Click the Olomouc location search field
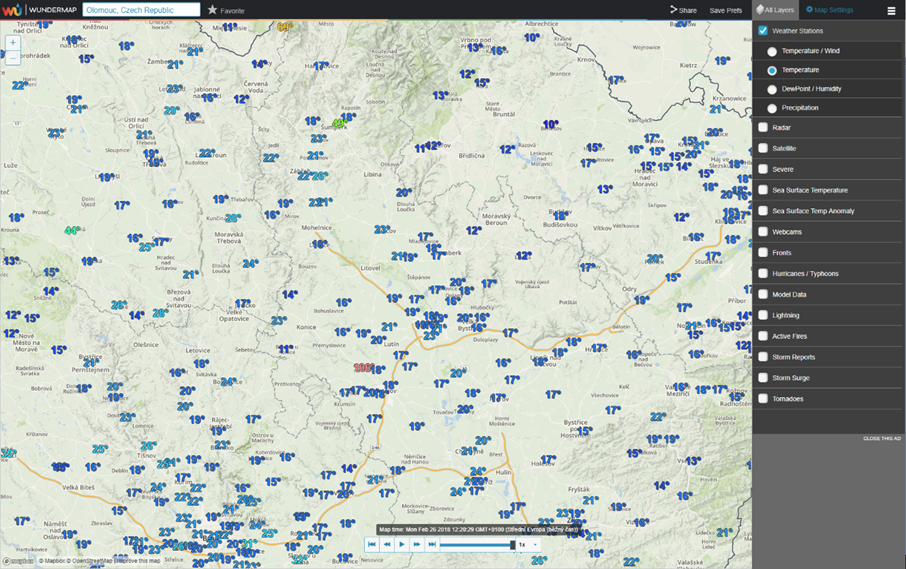 [x=141, y=10]
